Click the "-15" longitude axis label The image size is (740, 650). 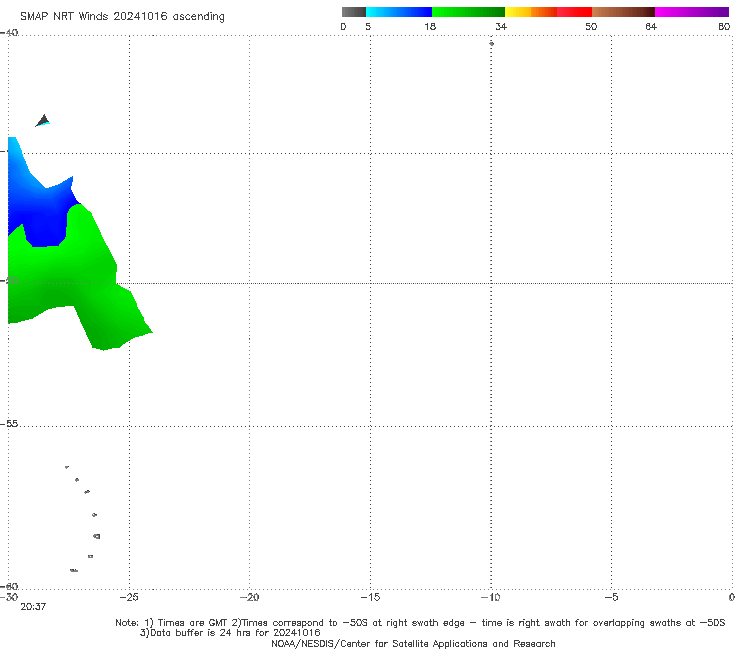(370, 597)
